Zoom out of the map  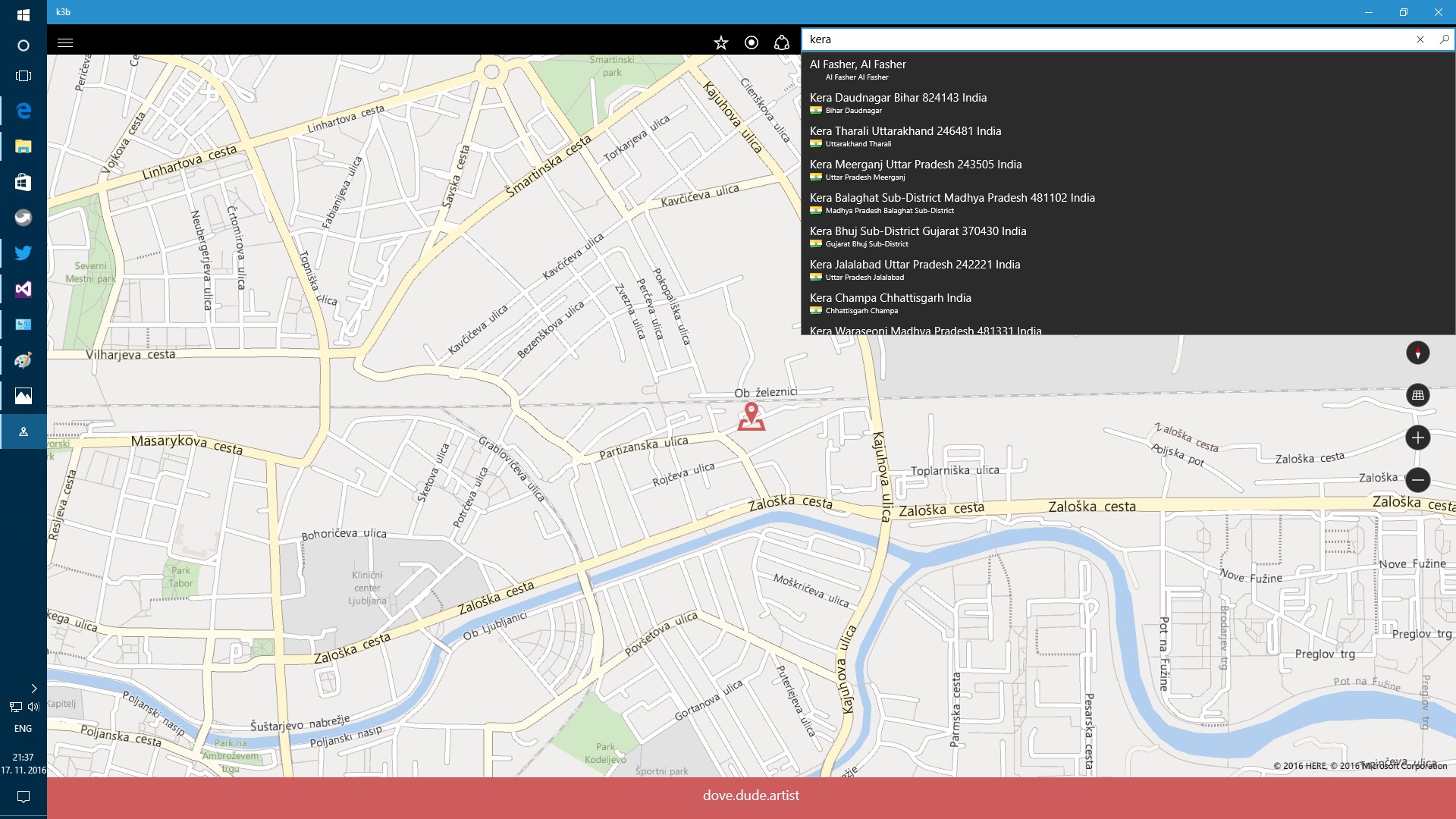(1417, 480)
